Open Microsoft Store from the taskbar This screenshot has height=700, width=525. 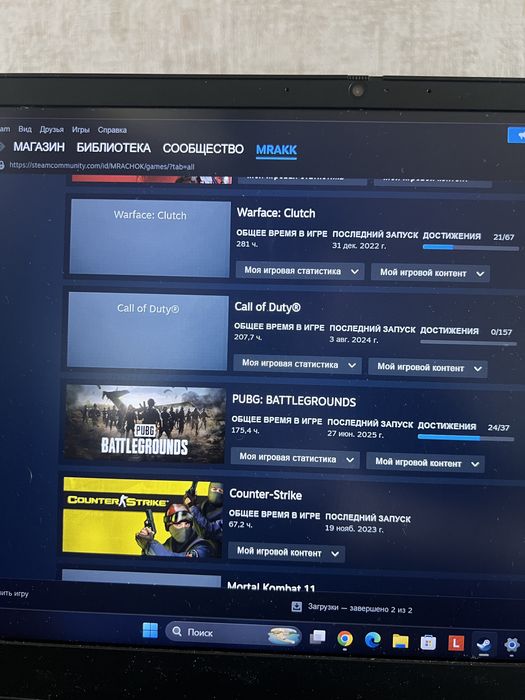point(428,642)
